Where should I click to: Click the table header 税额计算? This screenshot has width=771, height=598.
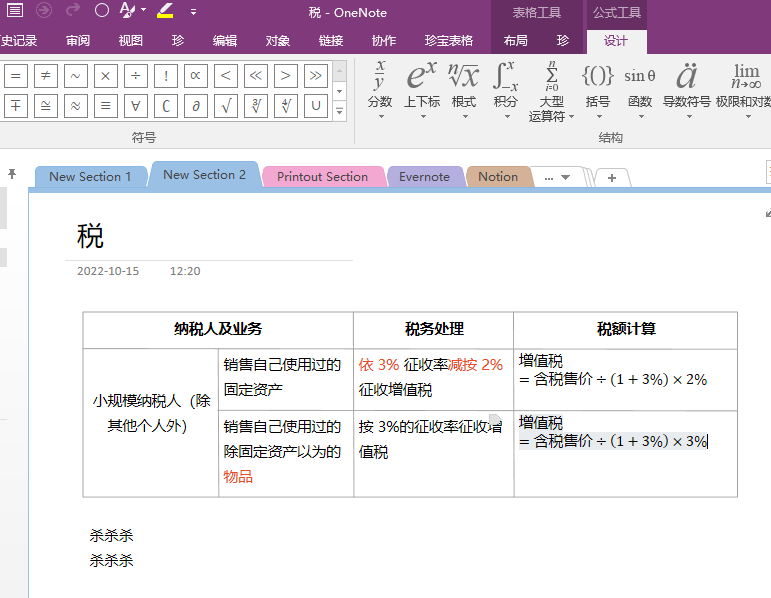(626, 329)
